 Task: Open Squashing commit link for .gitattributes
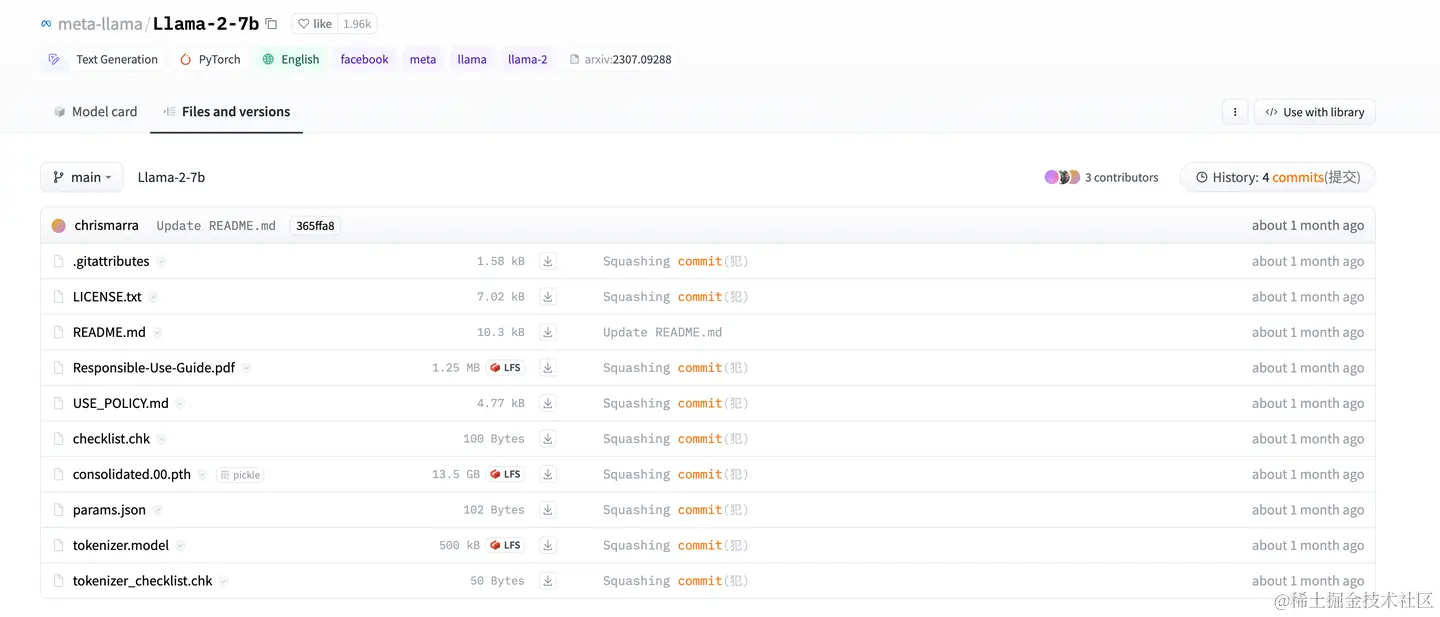click(675, 261)
